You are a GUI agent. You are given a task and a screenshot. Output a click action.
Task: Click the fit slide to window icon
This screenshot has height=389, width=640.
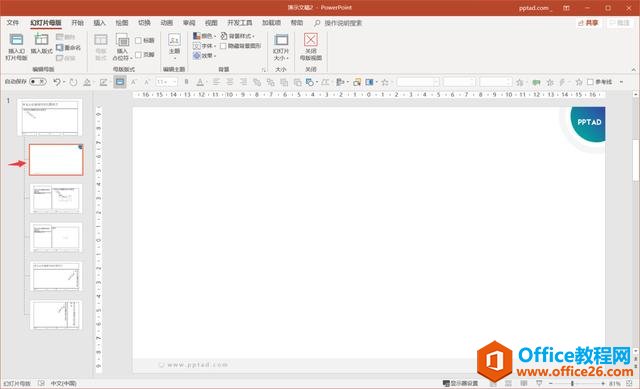click(629, 383)
